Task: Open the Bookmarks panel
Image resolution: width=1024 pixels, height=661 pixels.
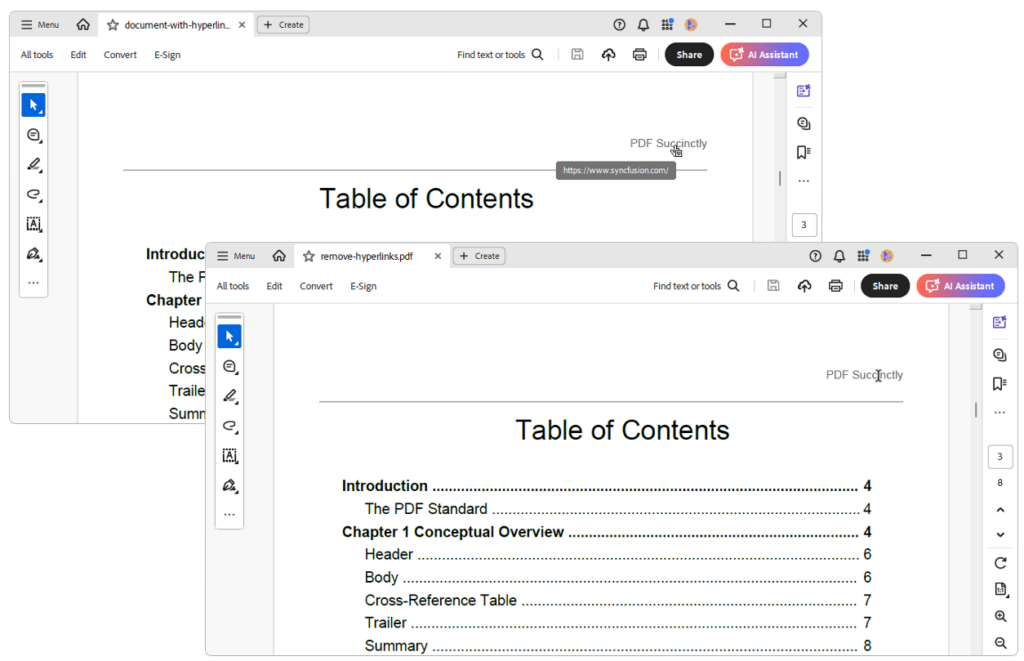Action: click(x=998, y=383)
